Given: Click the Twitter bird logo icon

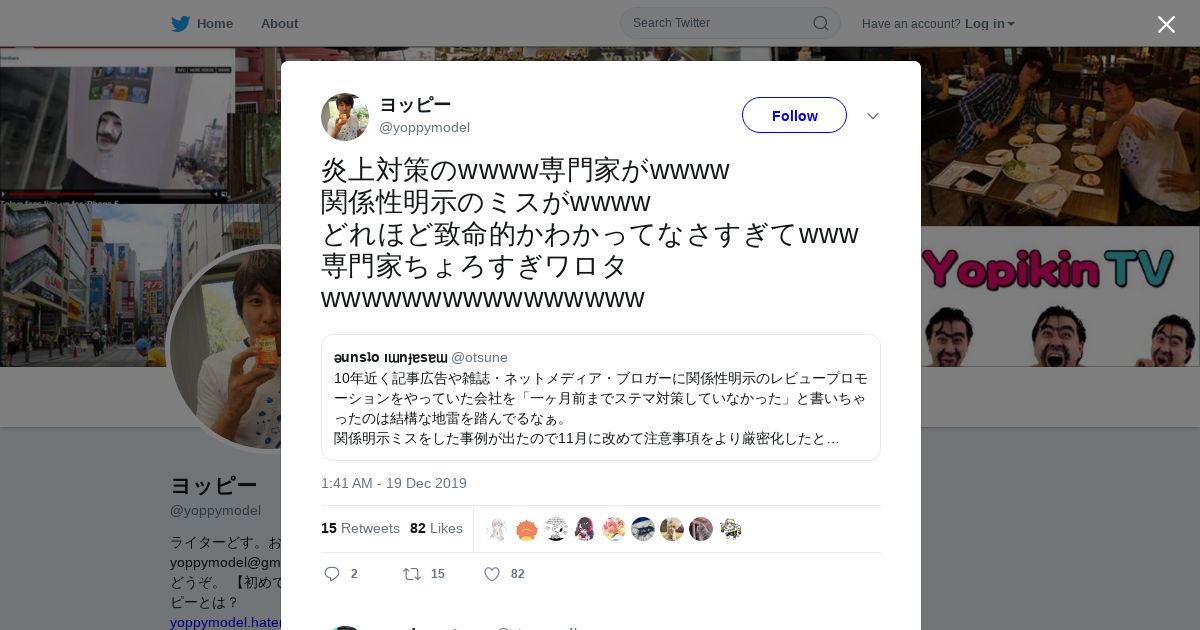Looking at the screenshot, I should coord(180,24).
